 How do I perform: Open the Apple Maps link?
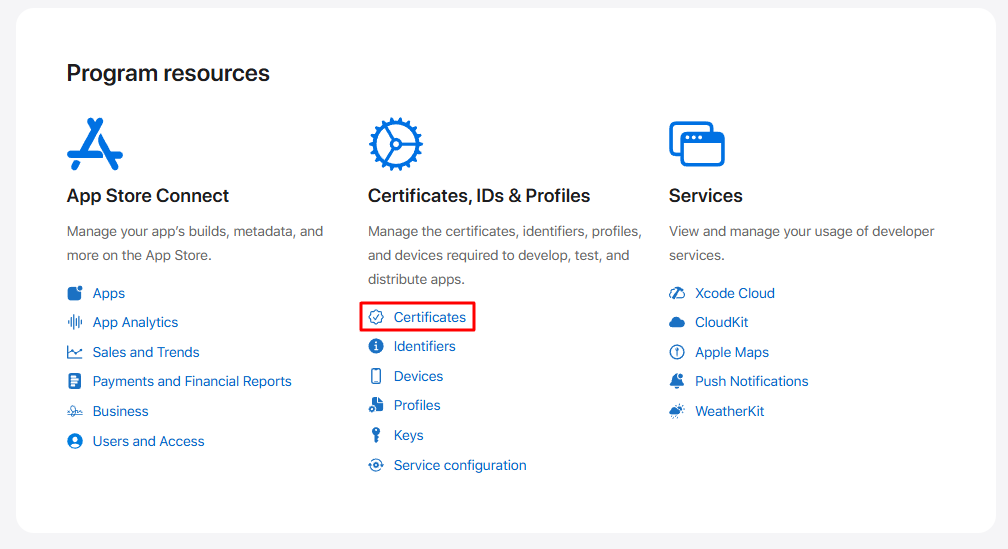point(732,352)
